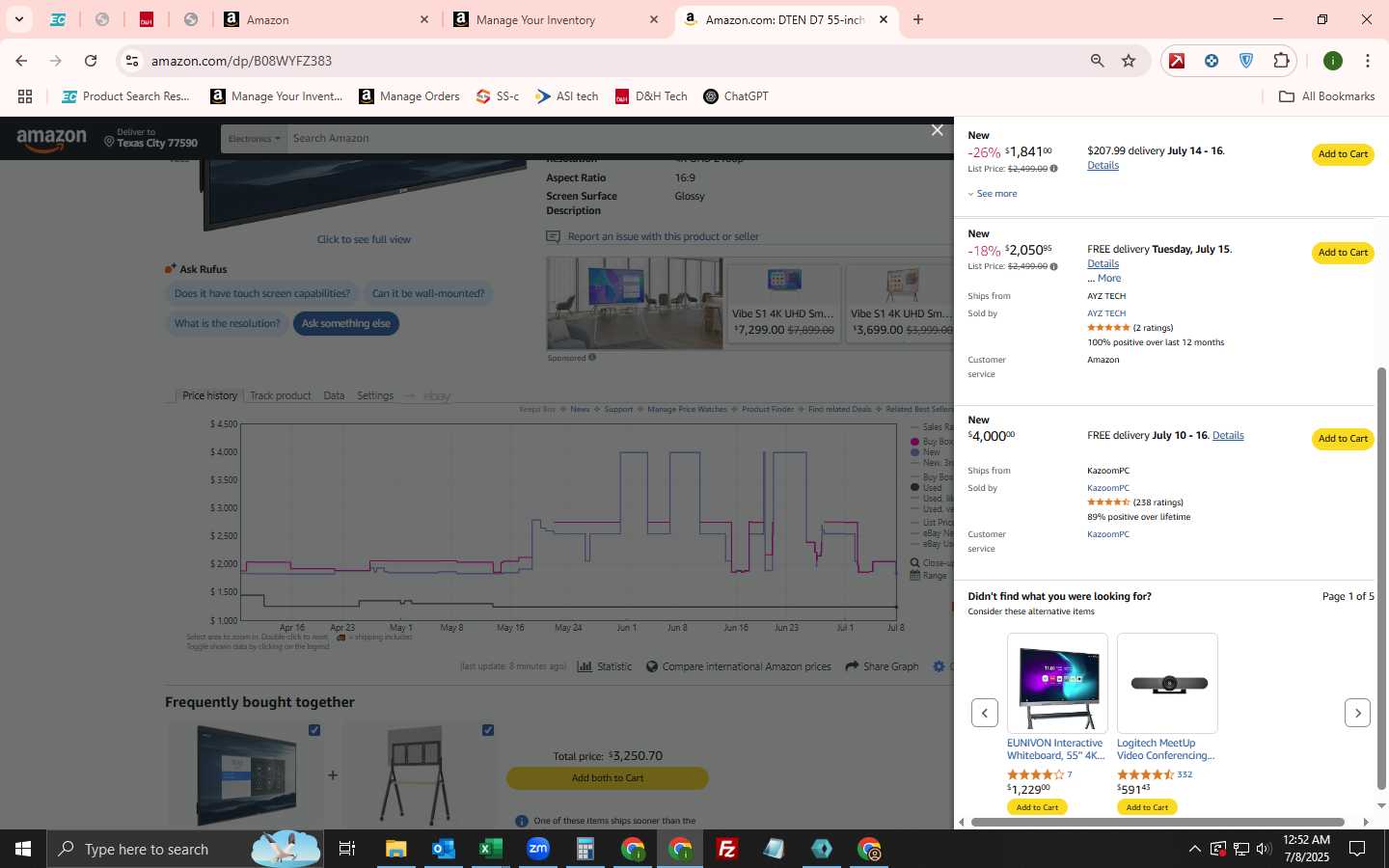Add EUNIVON whiteboard $1,229 to cart
The width and height of the screenshot is (1389, 868).
click(1037, 807)
